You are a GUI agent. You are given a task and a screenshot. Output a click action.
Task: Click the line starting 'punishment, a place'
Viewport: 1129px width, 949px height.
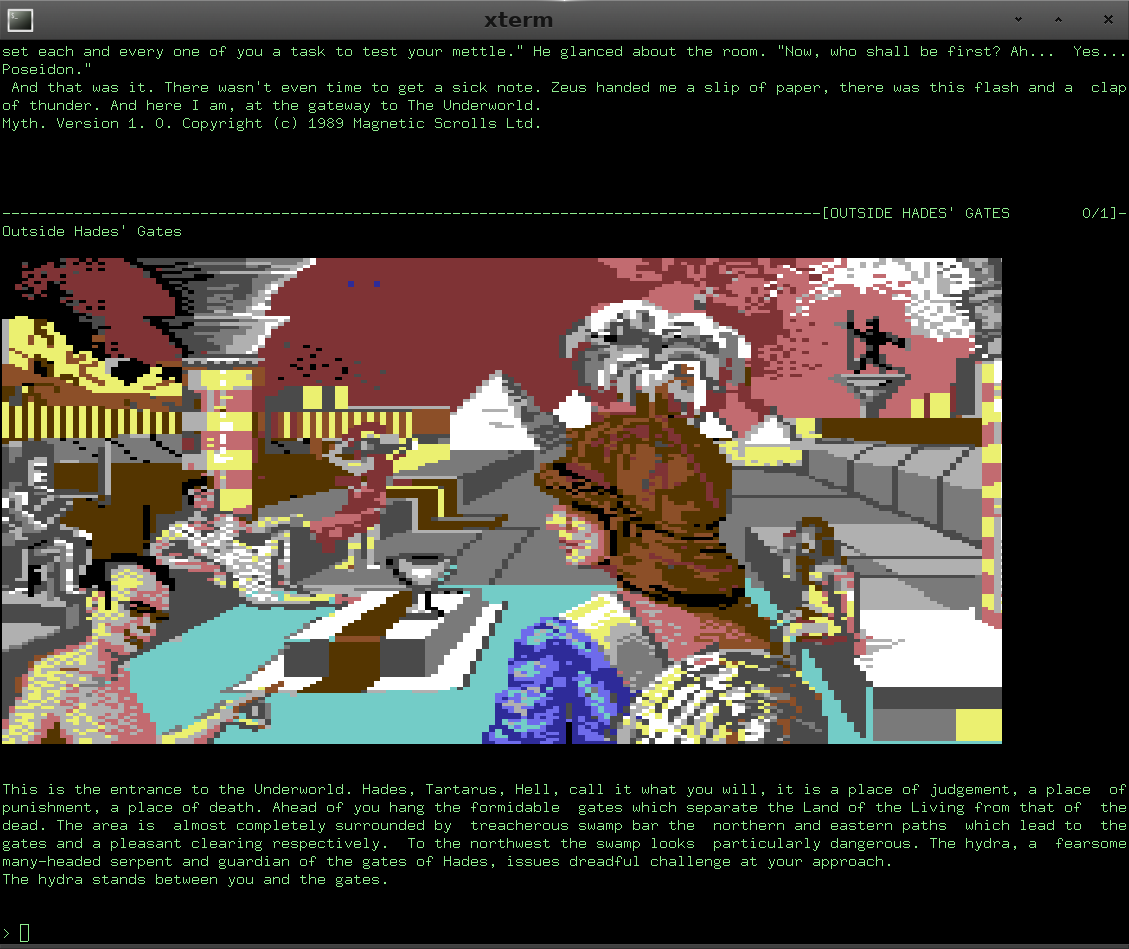[564, 807]
